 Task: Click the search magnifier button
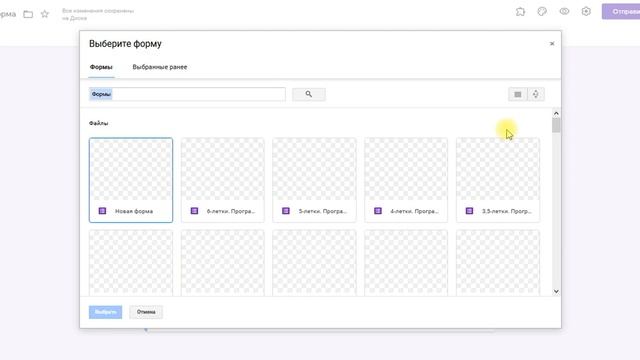click(x=309, y=94)
